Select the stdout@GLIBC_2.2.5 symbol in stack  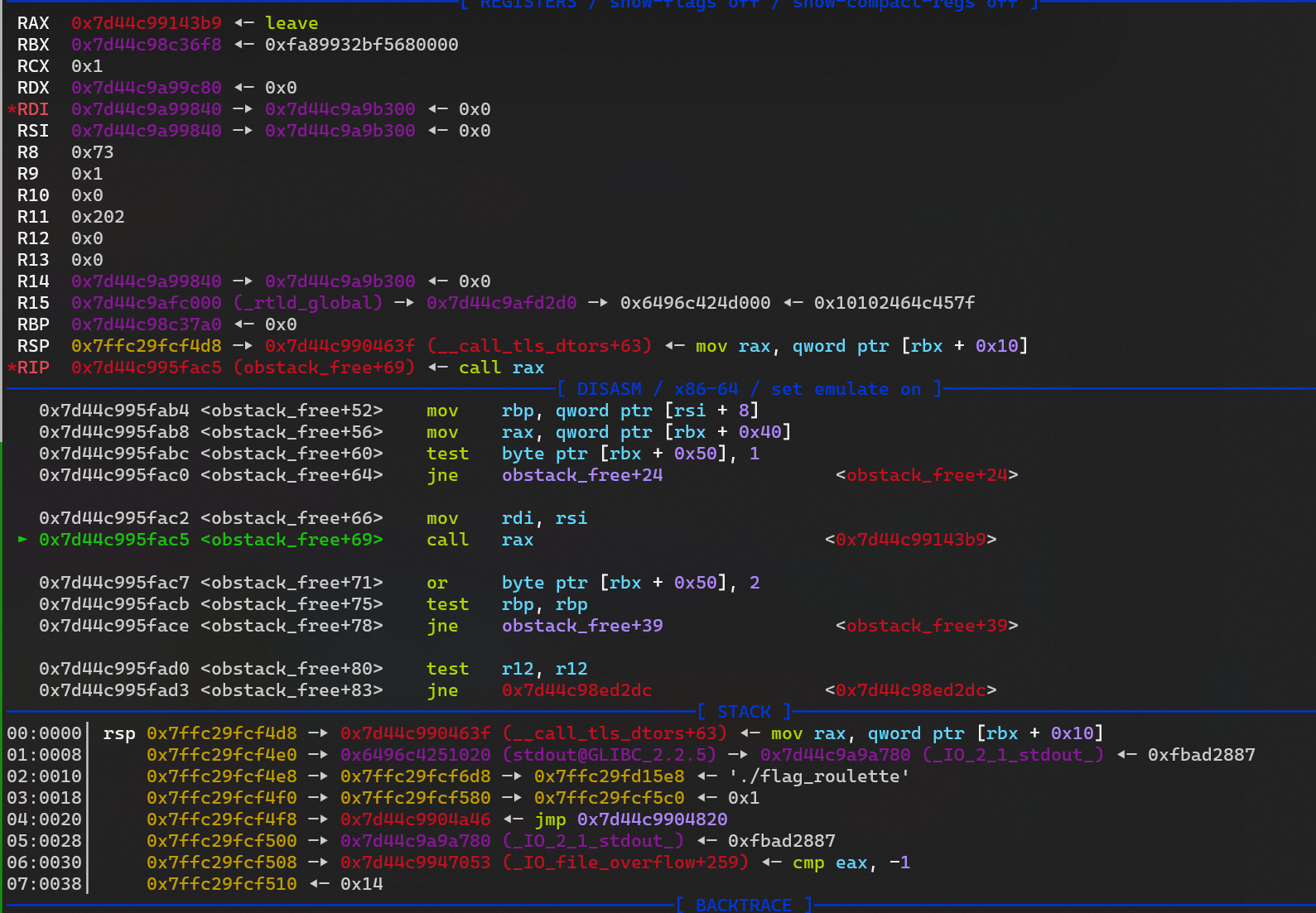point(610,755)
